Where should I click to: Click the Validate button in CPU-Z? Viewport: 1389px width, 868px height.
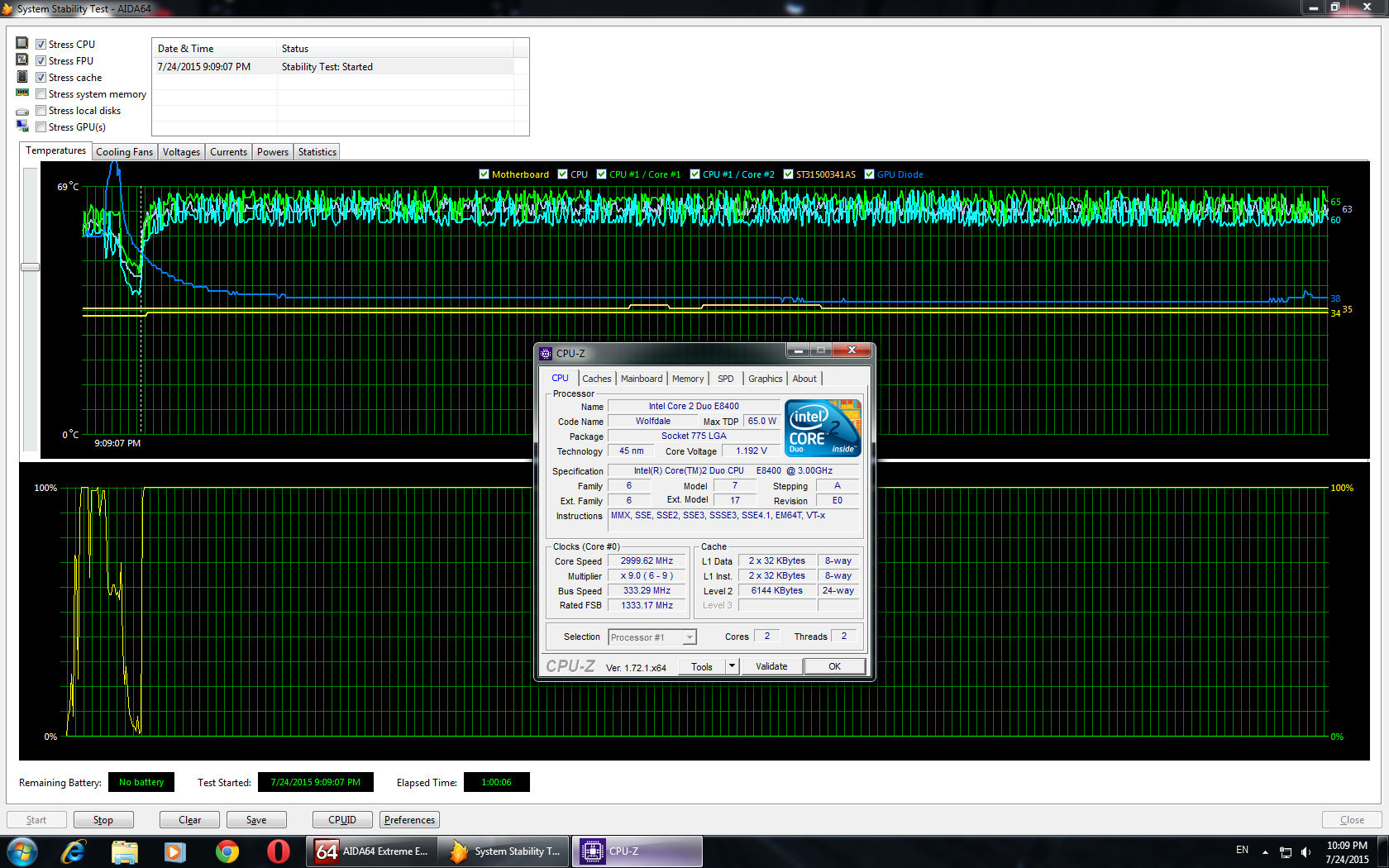tap(771, 666)
